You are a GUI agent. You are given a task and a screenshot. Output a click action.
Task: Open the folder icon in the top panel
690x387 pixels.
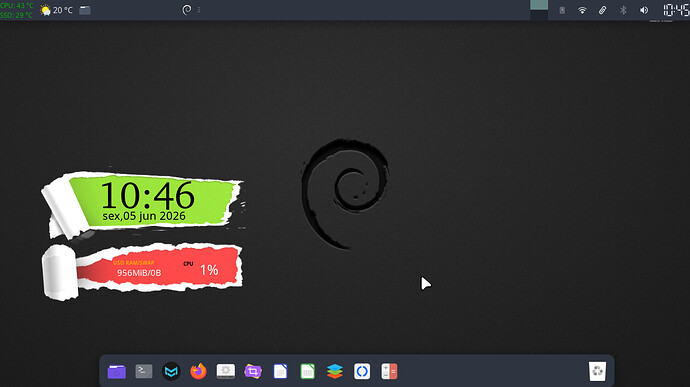click(85, 10)
